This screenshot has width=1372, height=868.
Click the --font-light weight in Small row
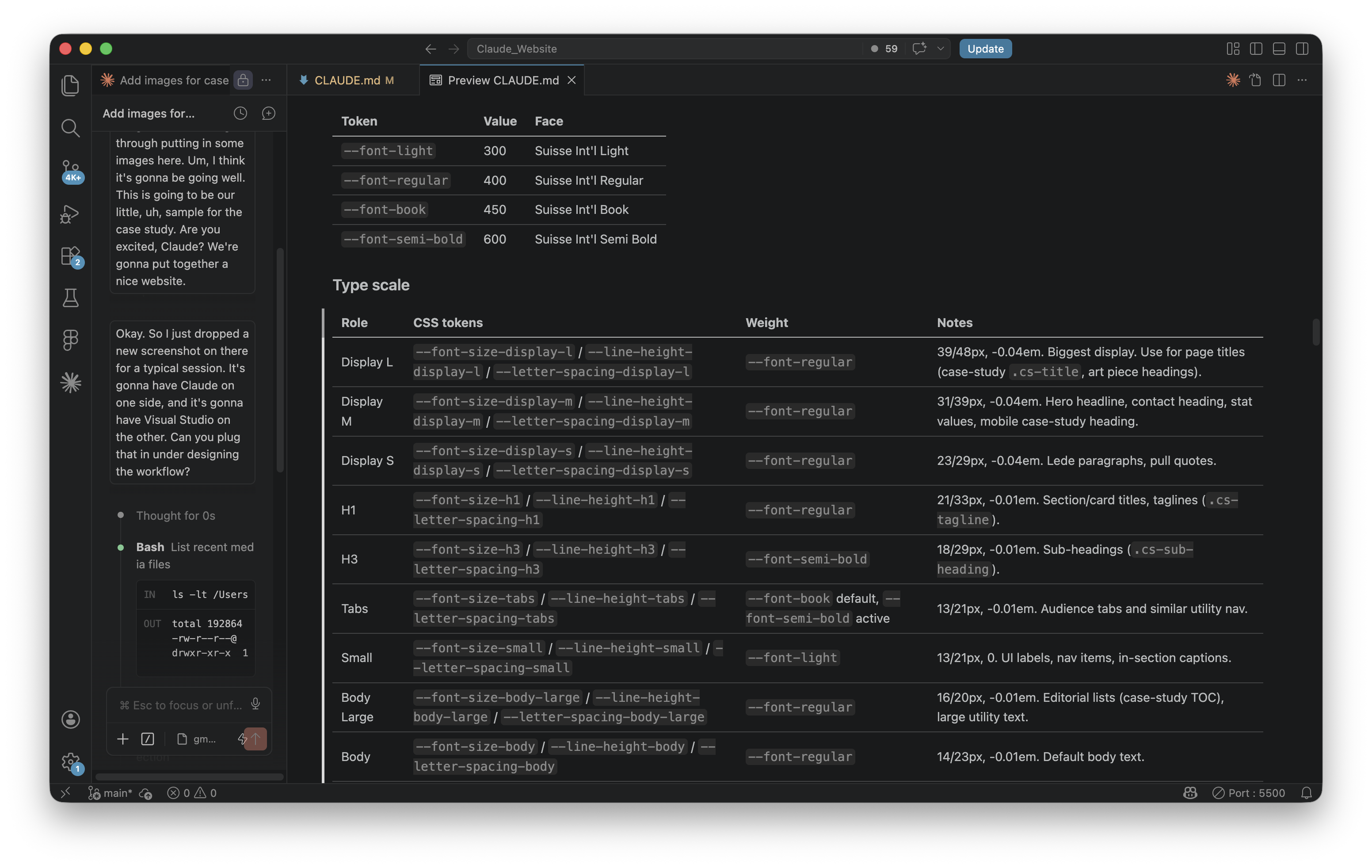click(x=793, y=658)
